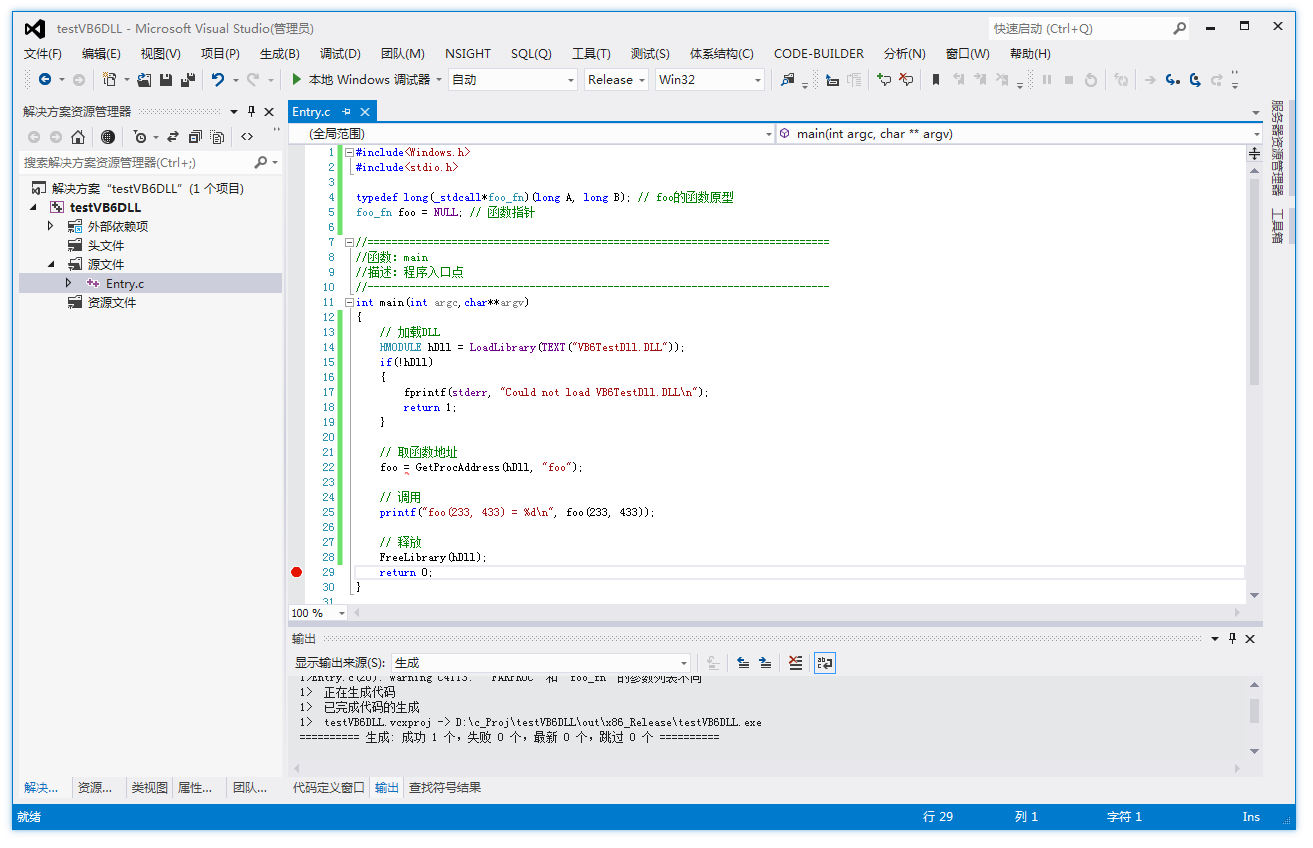Collapse the 源文件 folder node
The image size is (1313, 848).
(50, 265)
